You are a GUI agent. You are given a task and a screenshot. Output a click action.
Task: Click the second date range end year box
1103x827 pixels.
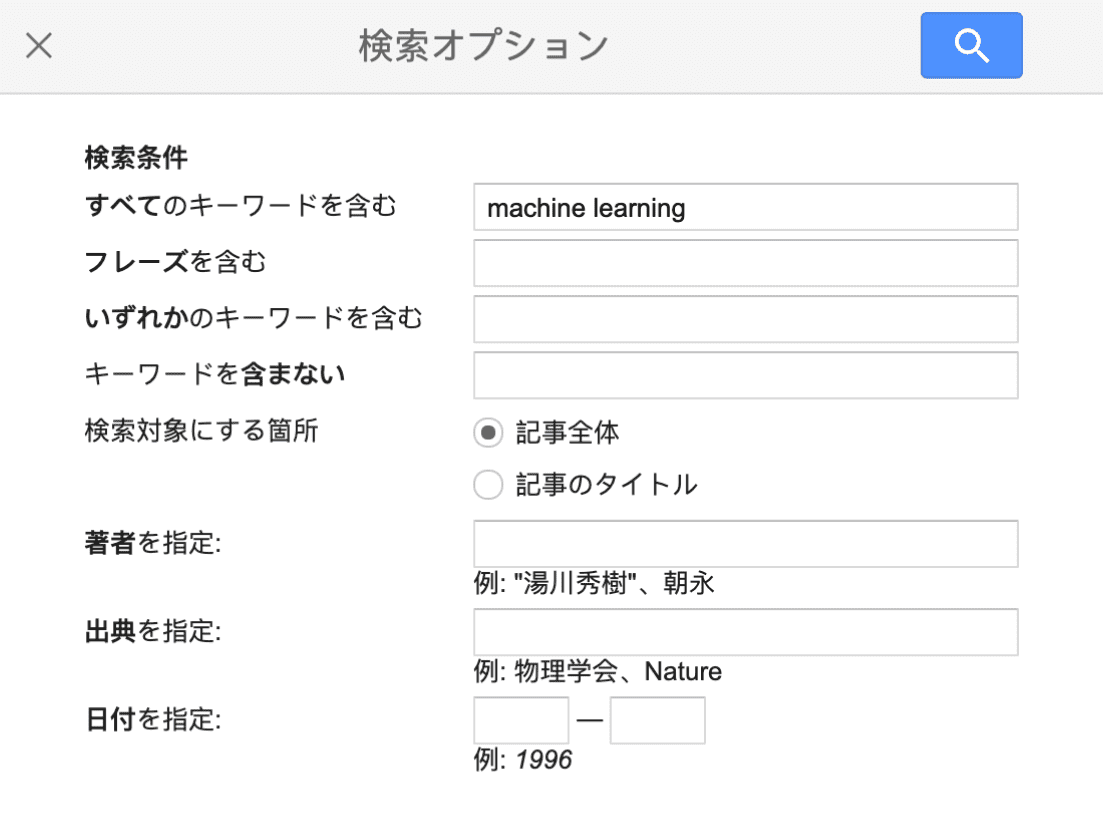[x=658, y=720]
